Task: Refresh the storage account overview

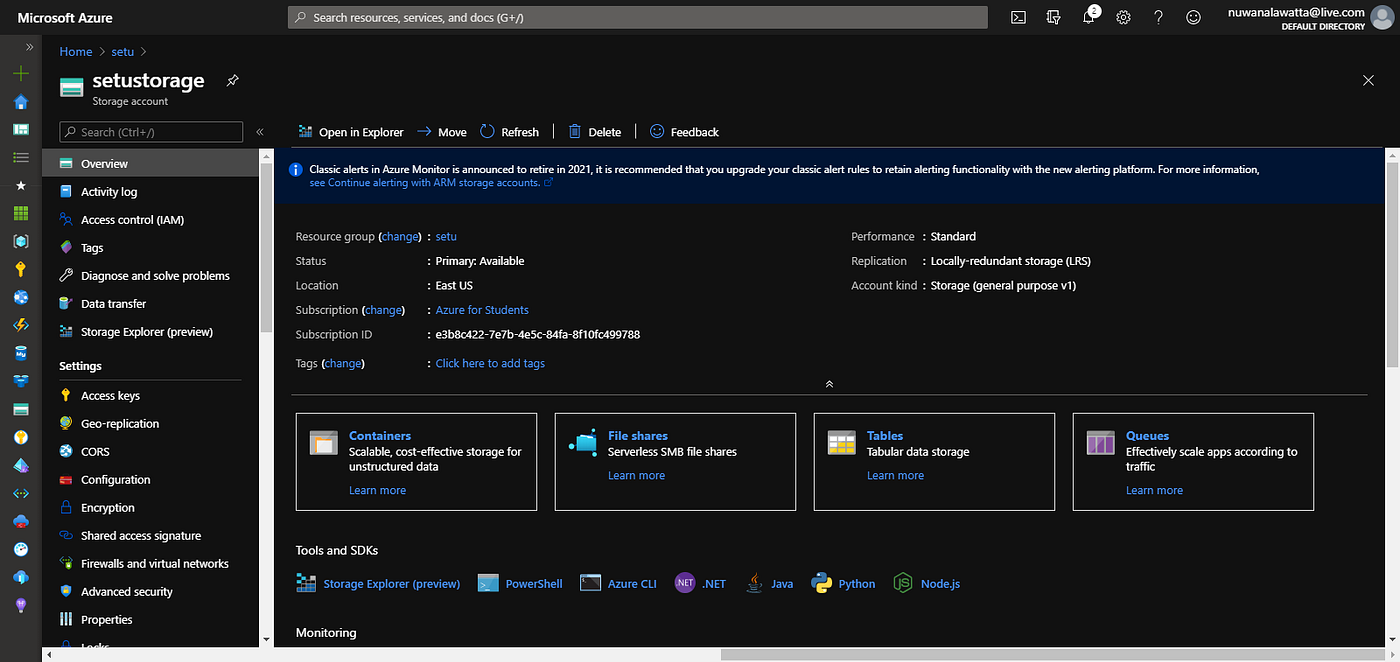Action: coord(509,132)
